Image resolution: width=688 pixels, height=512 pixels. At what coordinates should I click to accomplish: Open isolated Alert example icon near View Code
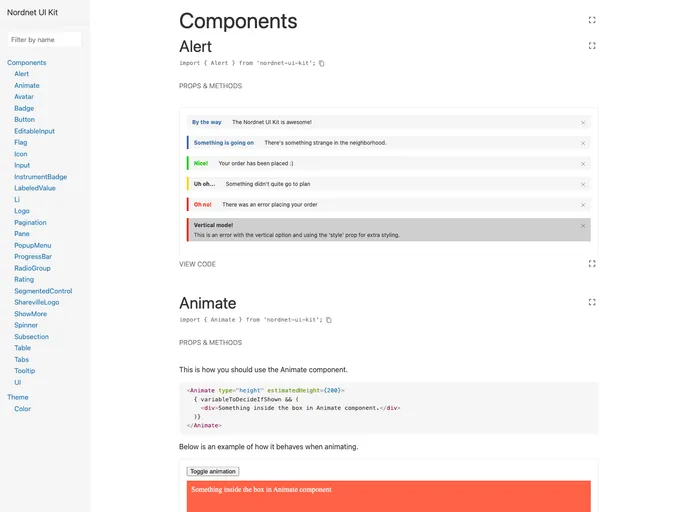tap(592, 264)
